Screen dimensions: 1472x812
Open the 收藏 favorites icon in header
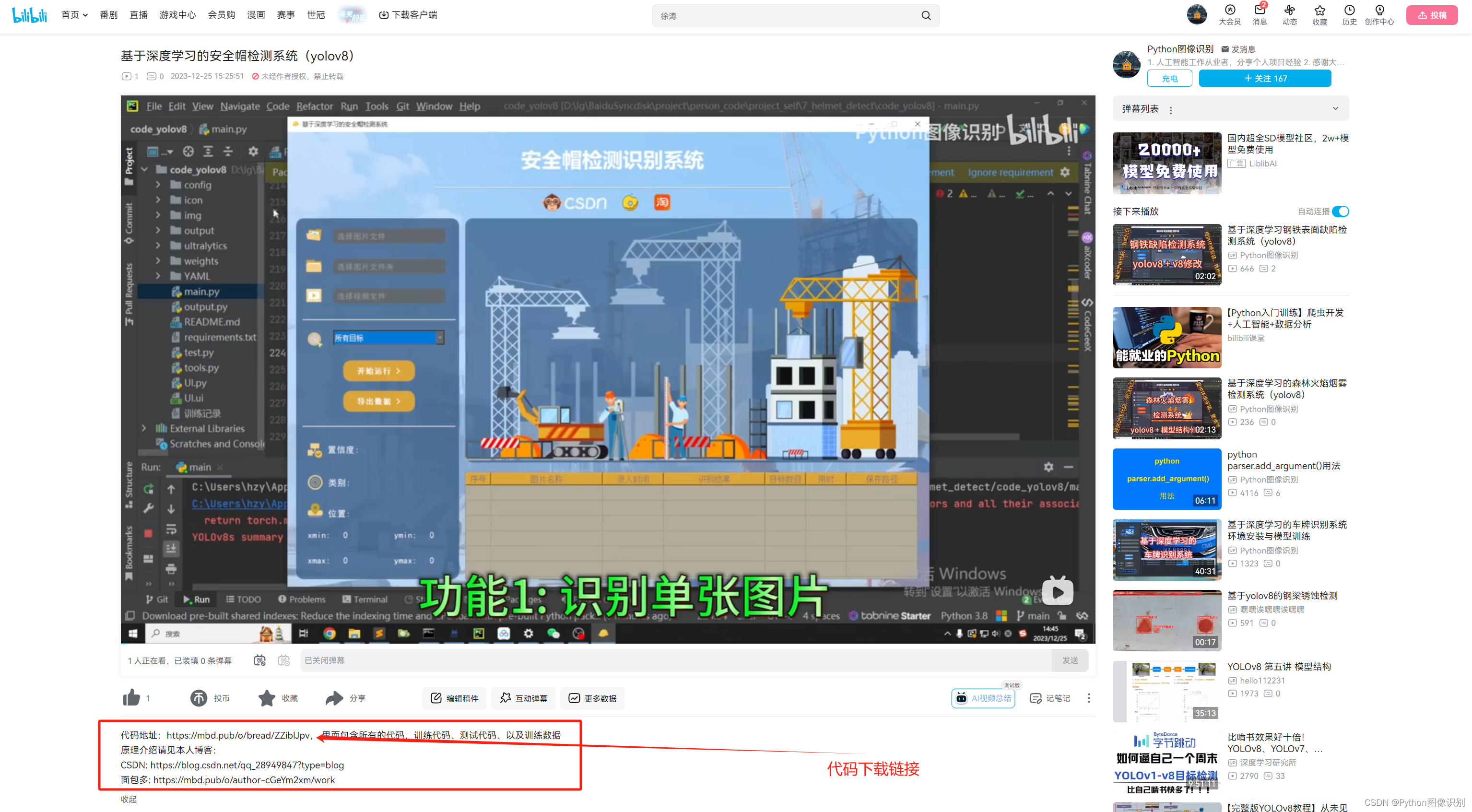1319,15
